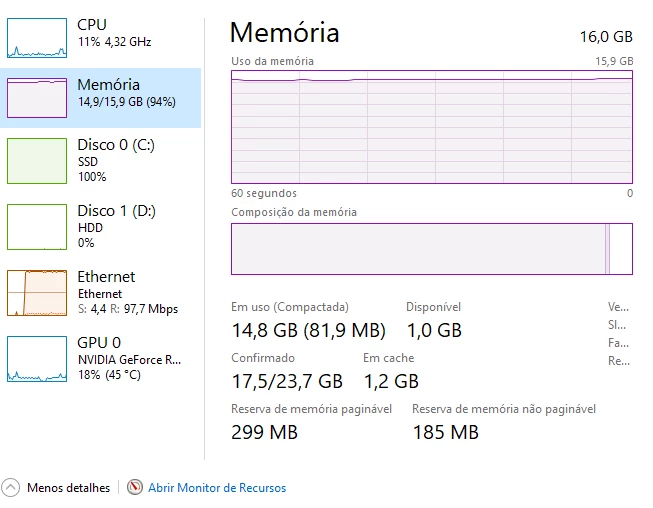Choose the GPU 0 sidebar label

click(x=99, y=343)
